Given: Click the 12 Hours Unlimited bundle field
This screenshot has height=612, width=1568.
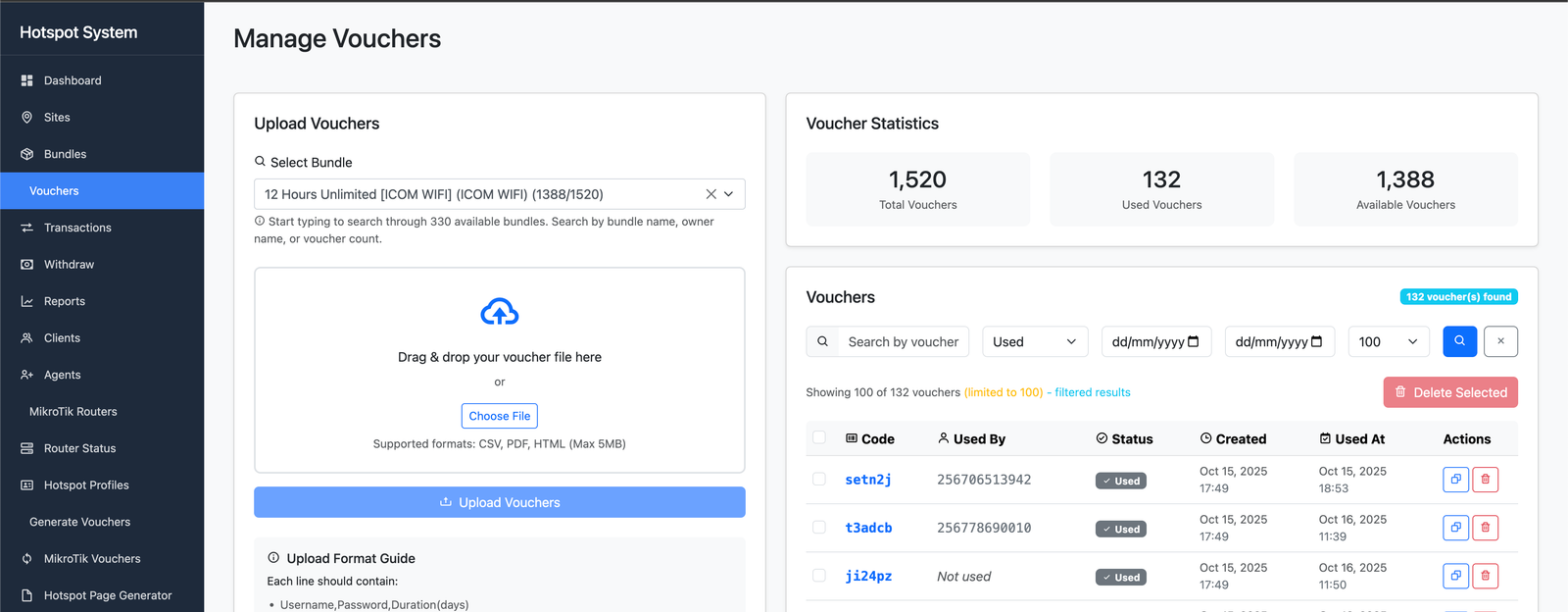Looking at the screenshot, I should tap(500, 194).
